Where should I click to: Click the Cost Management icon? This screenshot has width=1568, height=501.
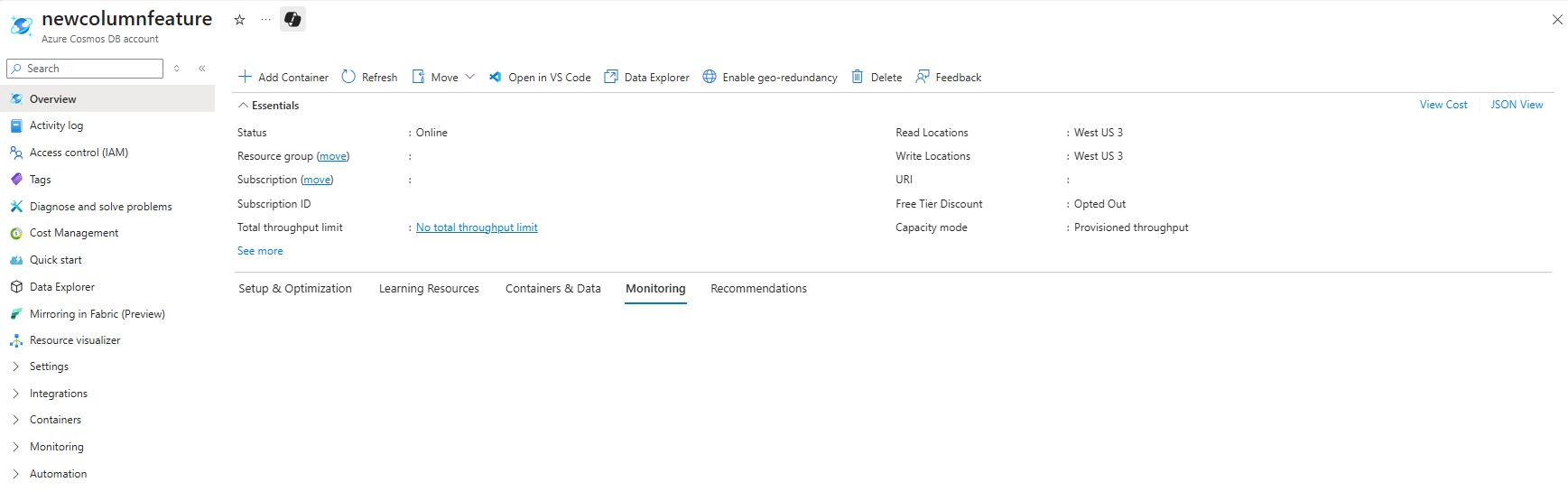16,233
